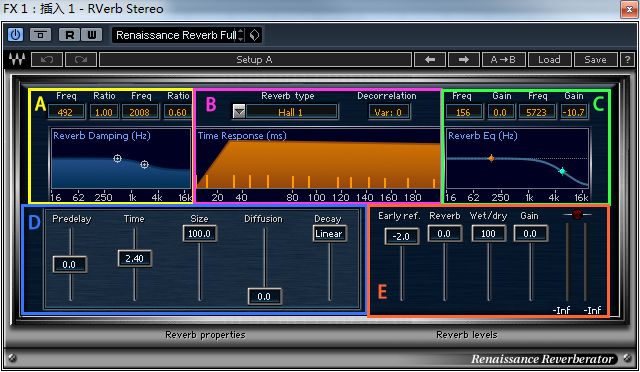Screen dimensions: 640x372
Task: Open the Renaissance Reverb Full preset selector
Action: click(x=176, y=35)
